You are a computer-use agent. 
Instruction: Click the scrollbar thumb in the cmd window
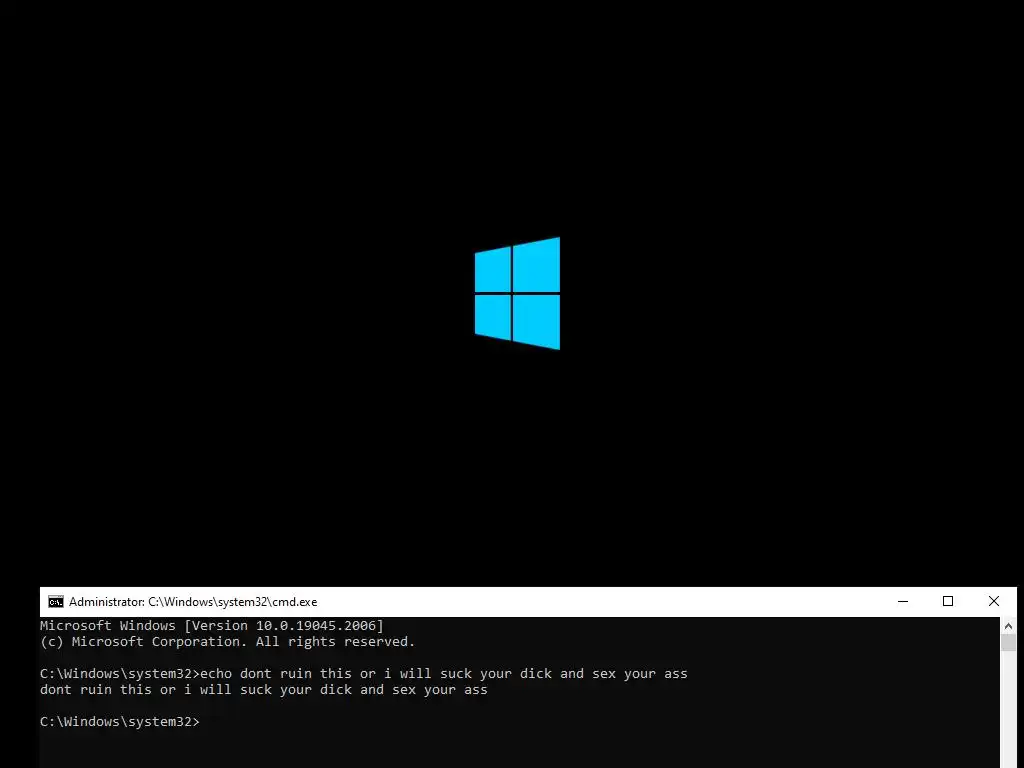tap(1008, 642)
